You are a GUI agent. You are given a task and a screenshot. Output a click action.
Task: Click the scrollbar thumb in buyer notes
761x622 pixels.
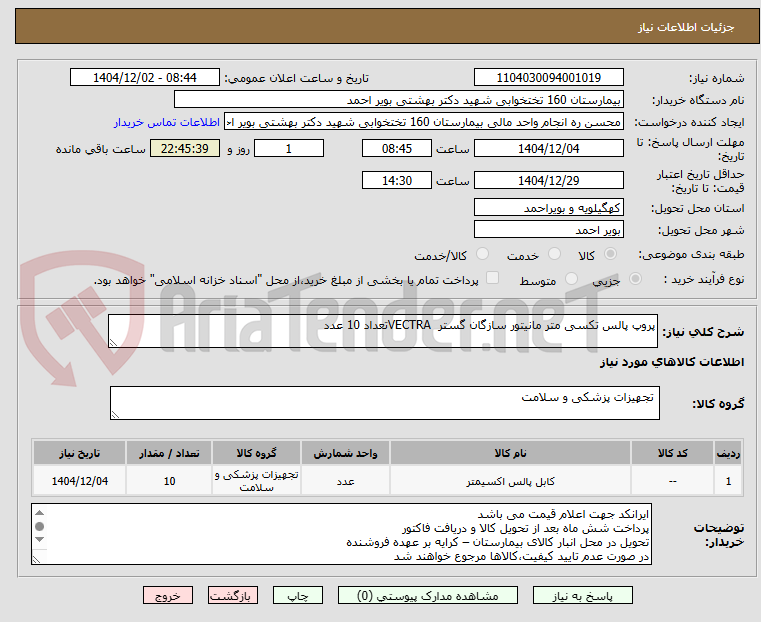40,526
